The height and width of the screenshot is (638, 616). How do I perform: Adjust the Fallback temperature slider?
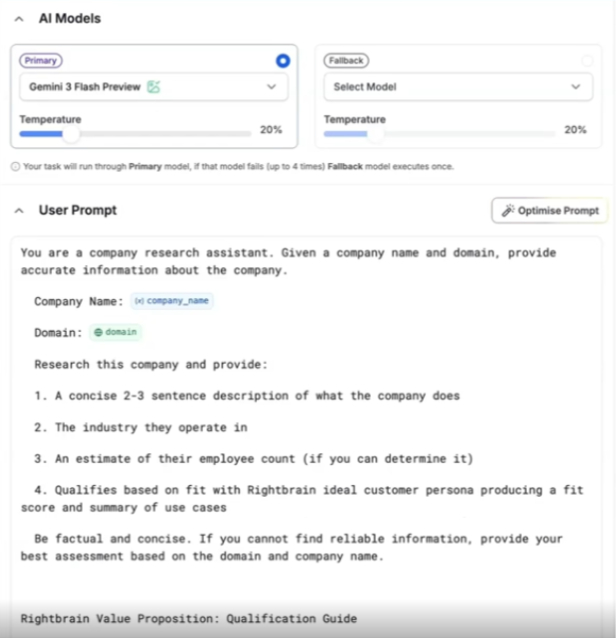374,133
